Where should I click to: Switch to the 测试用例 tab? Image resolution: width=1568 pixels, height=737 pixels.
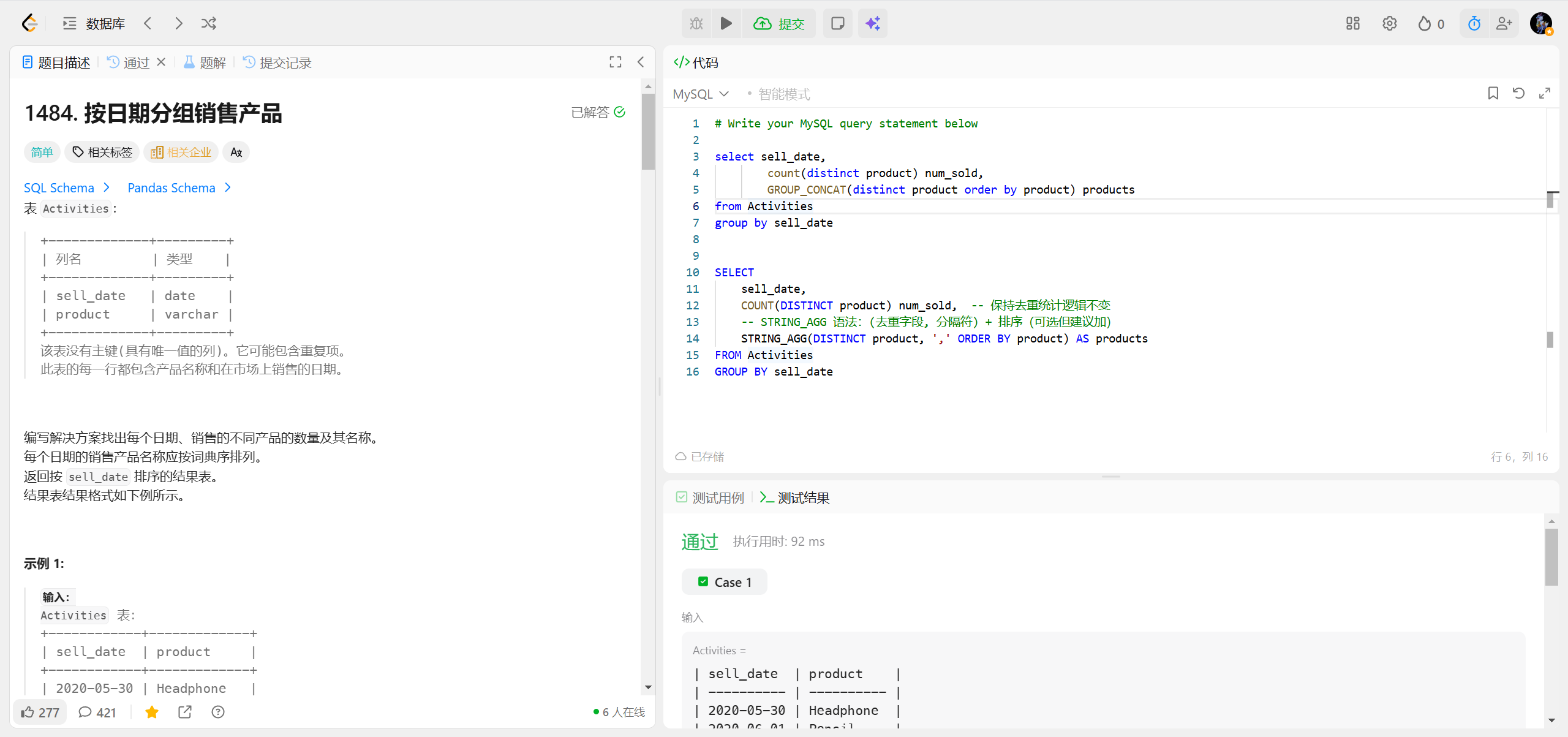[710, 497]
